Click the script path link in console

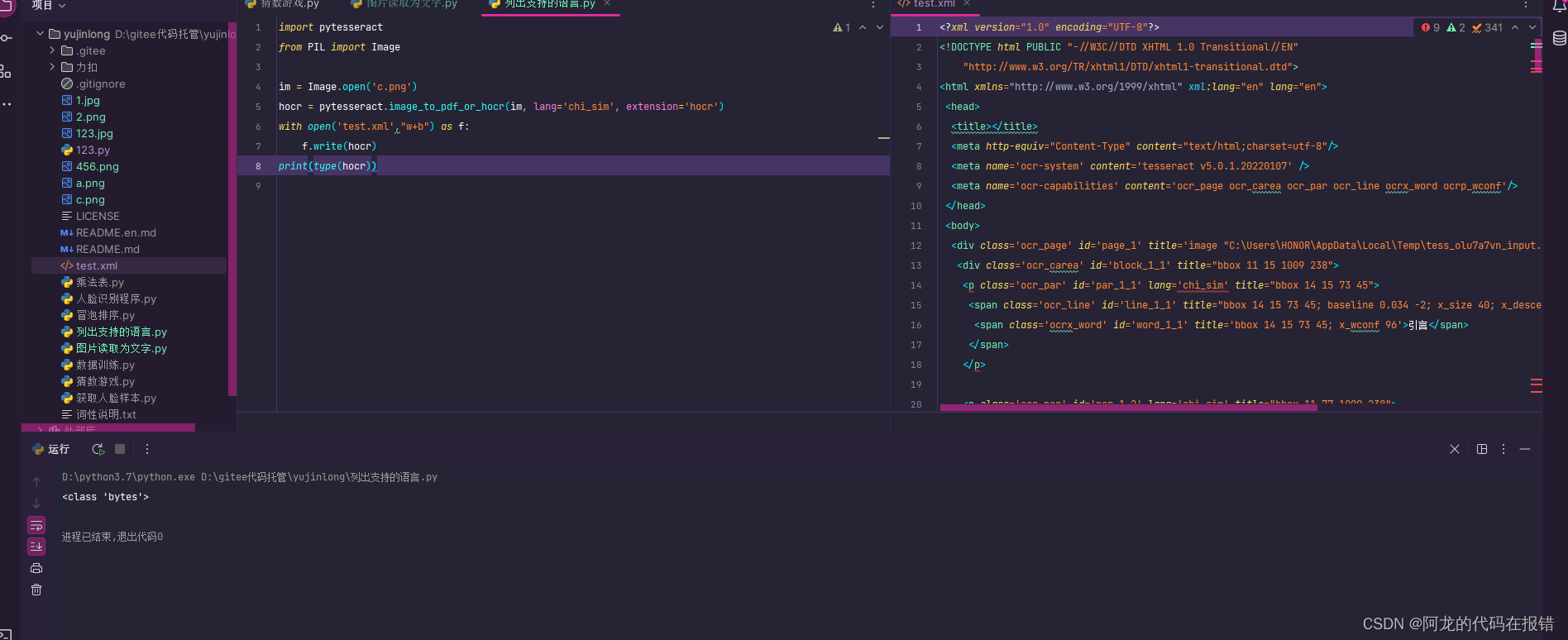click(319, 477)
